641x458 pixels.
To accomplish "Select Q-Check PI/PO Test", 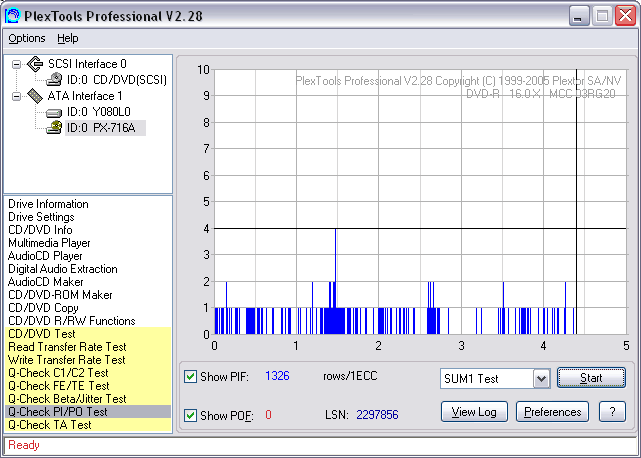I will coord(88,412).
